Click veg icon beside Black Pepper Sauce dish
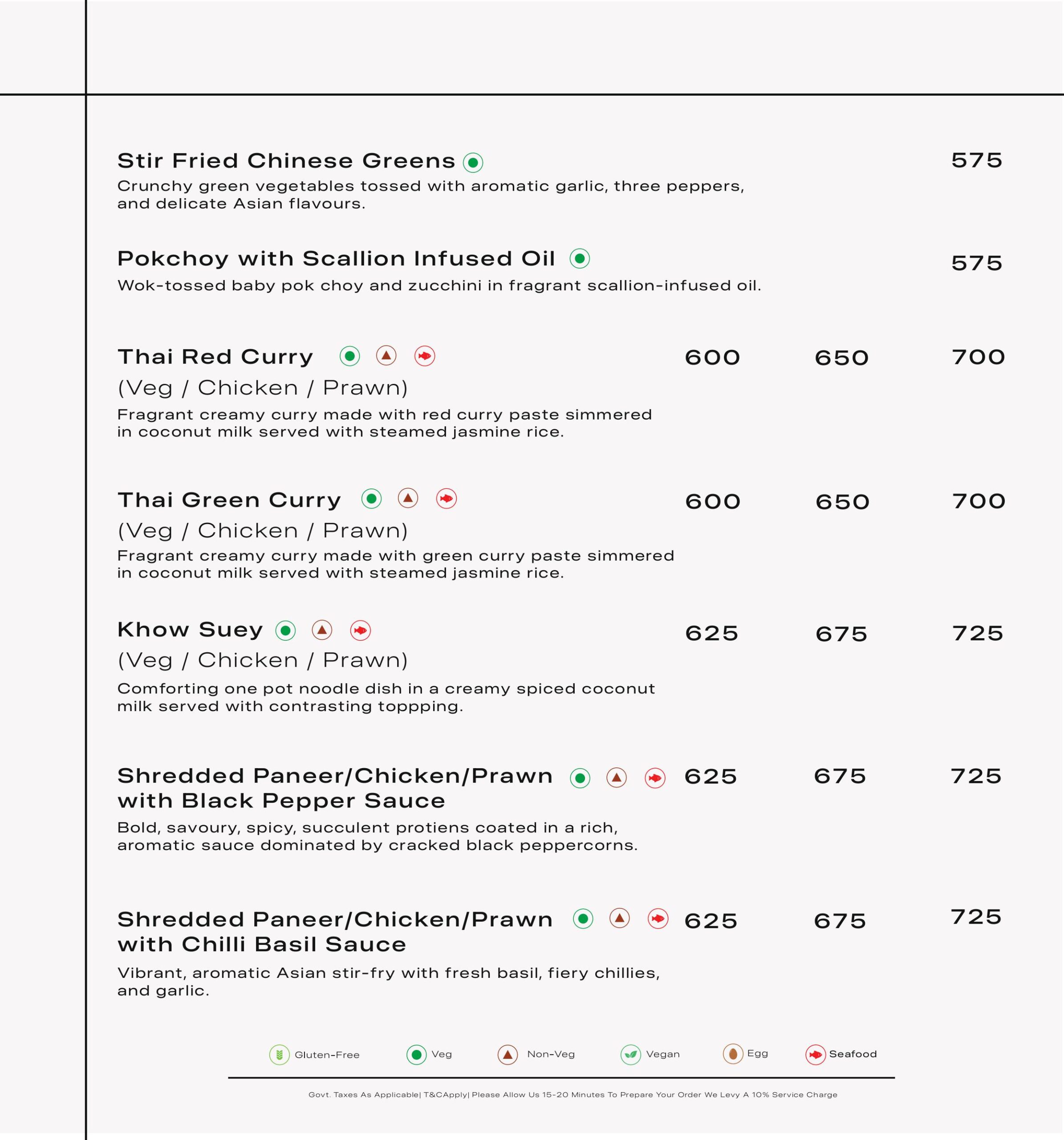This screenshot has height=1140, width=1064. click(580, 778)
